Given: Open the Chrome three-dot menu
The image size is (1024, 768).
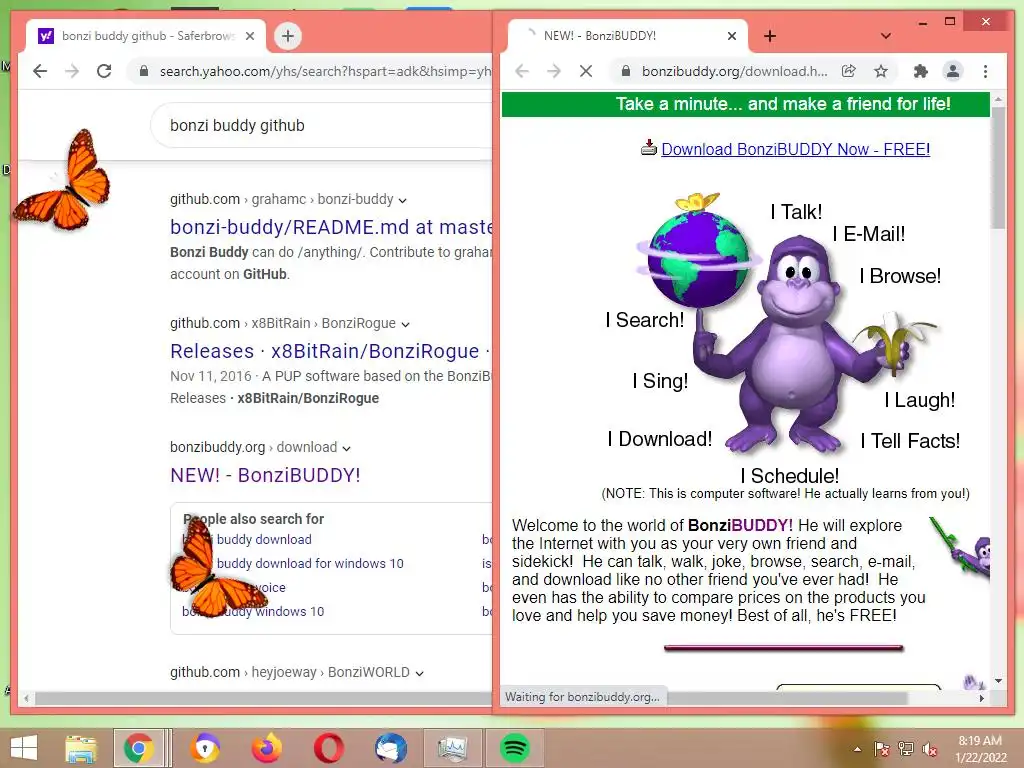Looking at the screenshot, I should coord(985,71).
